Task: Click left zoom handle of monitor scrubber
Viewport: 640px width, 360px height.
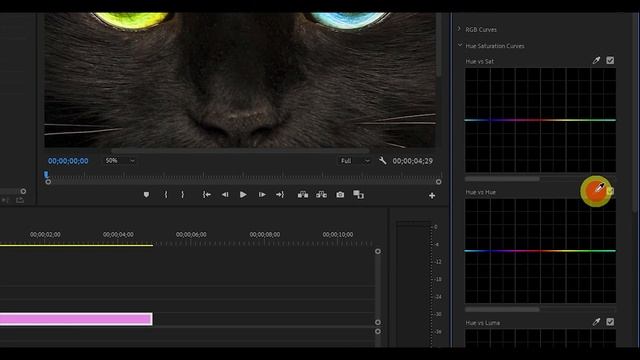Action: pos(48,182)
